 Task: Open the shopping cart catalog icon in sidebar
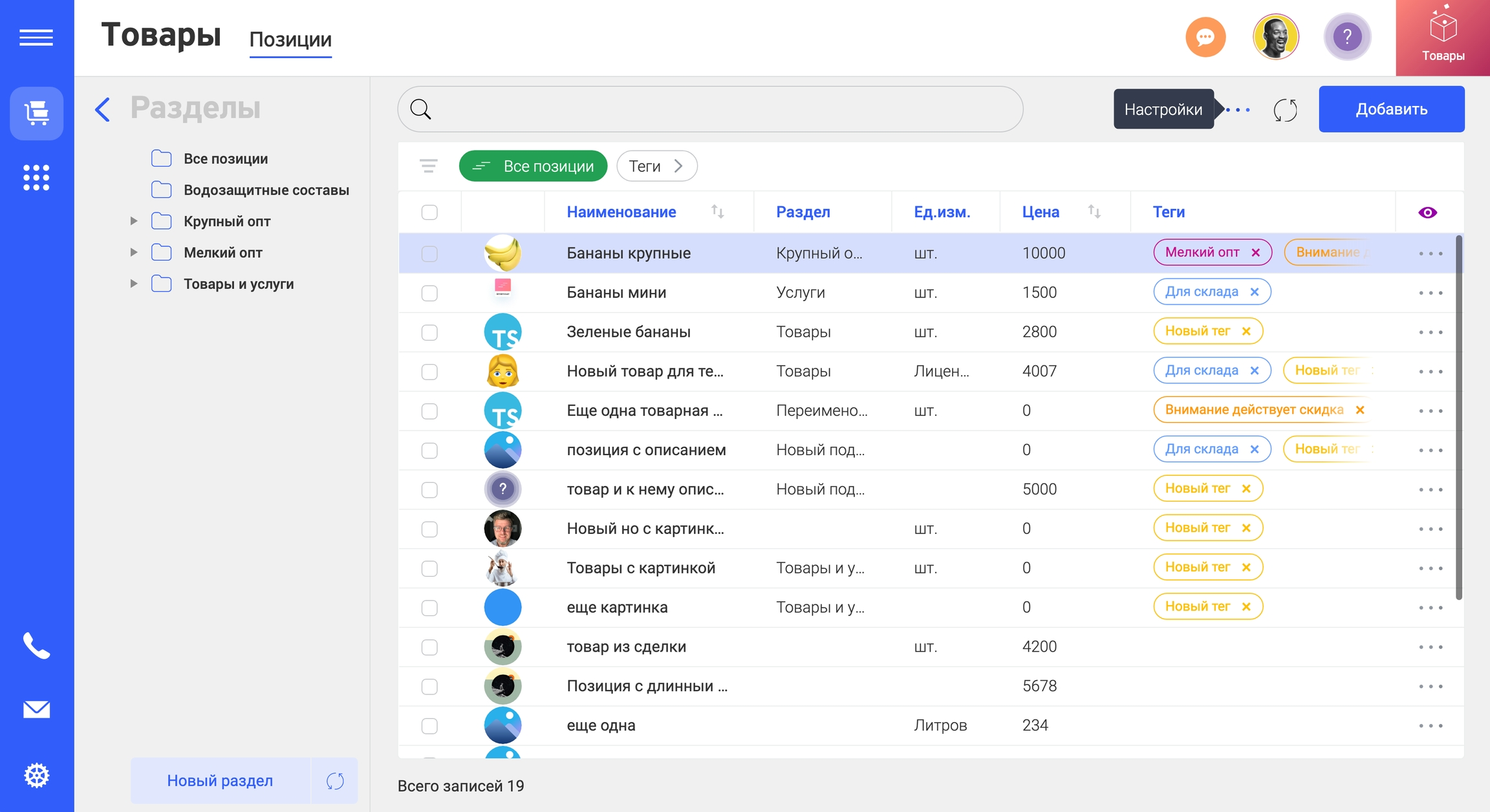[36, 114]
